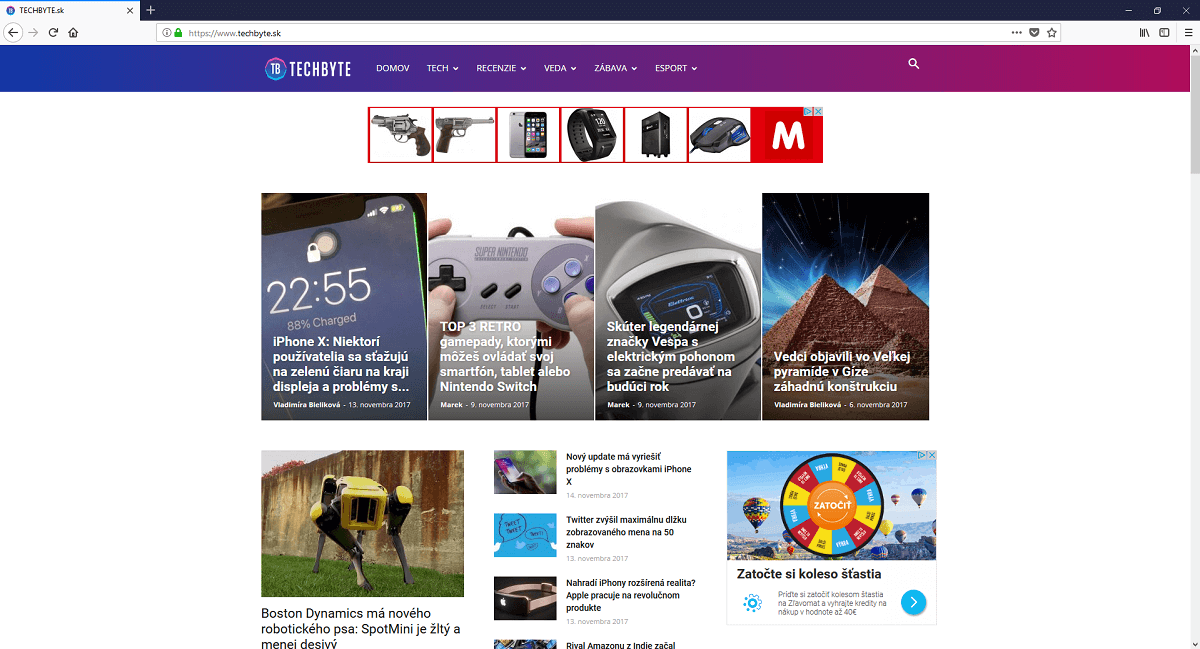The image size is (1200, 649).
Task: Click the SpotMini robot dog photo
Action: pos(363,523)
